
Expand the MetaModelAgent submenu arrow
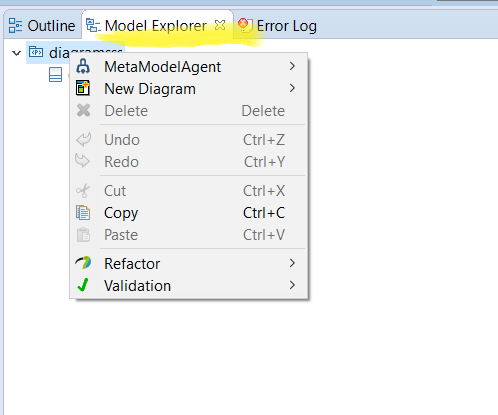pyautogui.click(x=292, y=66)
